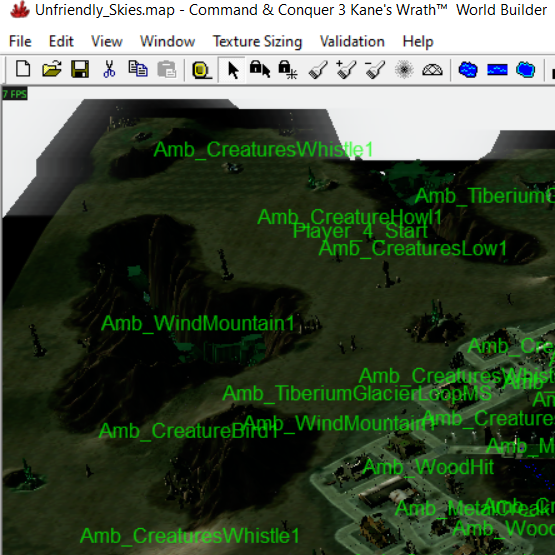Select the radial burst feather tool
The width and height of the screenshot is (555, 555).
click(x=404, y=69)
